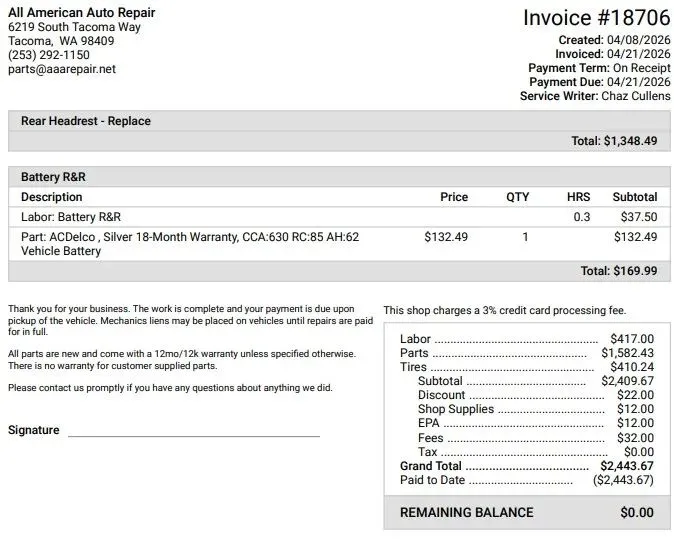Click Payment Term On Receipt
Image resolution: width=674 pixels, height=539 pixels.
599,68
